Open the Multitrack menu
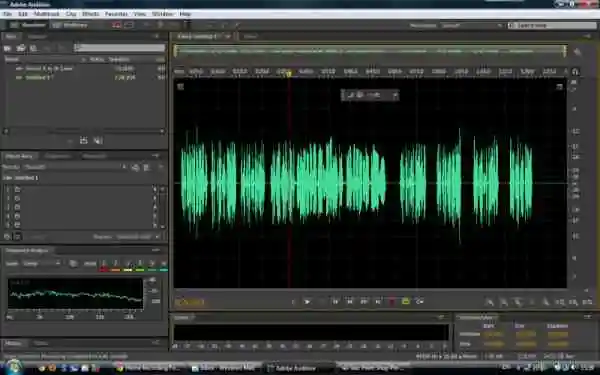This screenshot has height=375, width=600. [x=47, y=14]
